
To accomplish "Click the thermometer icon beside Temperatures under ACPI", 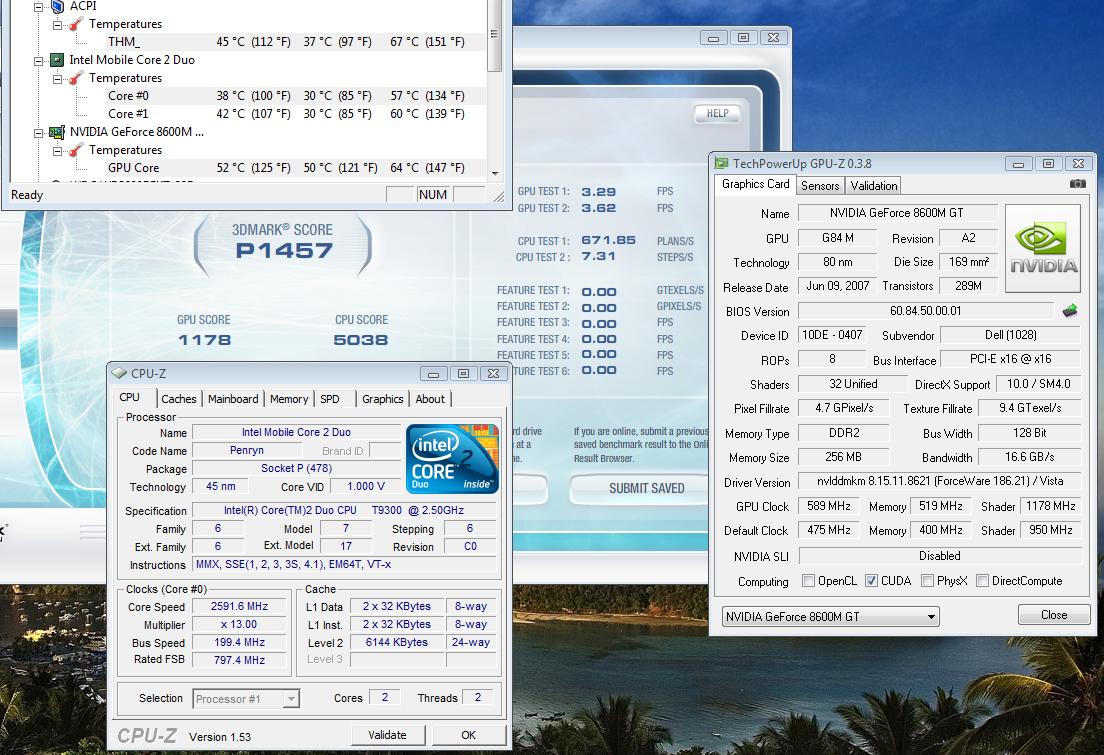I will [76, 25].
